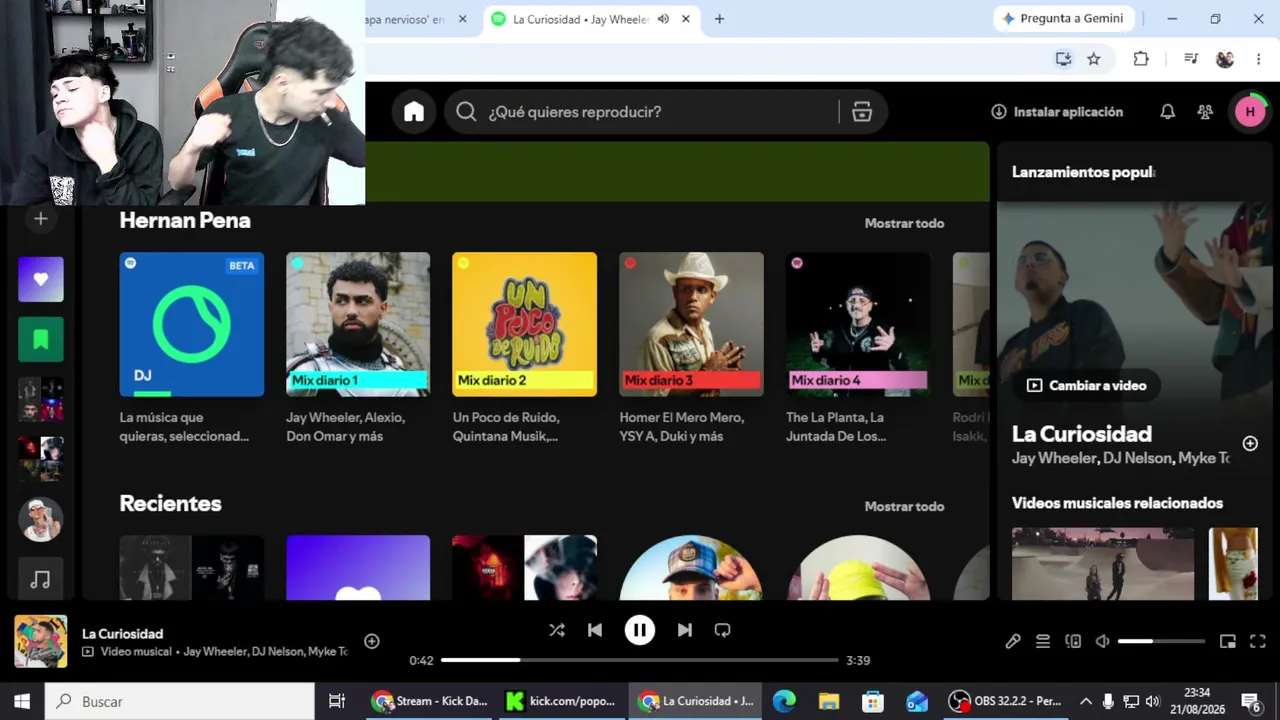Switch to the kick.com/popo... taskbar window
The width and height of the screenshot is (1280, 720).
[x=562, y=701]
